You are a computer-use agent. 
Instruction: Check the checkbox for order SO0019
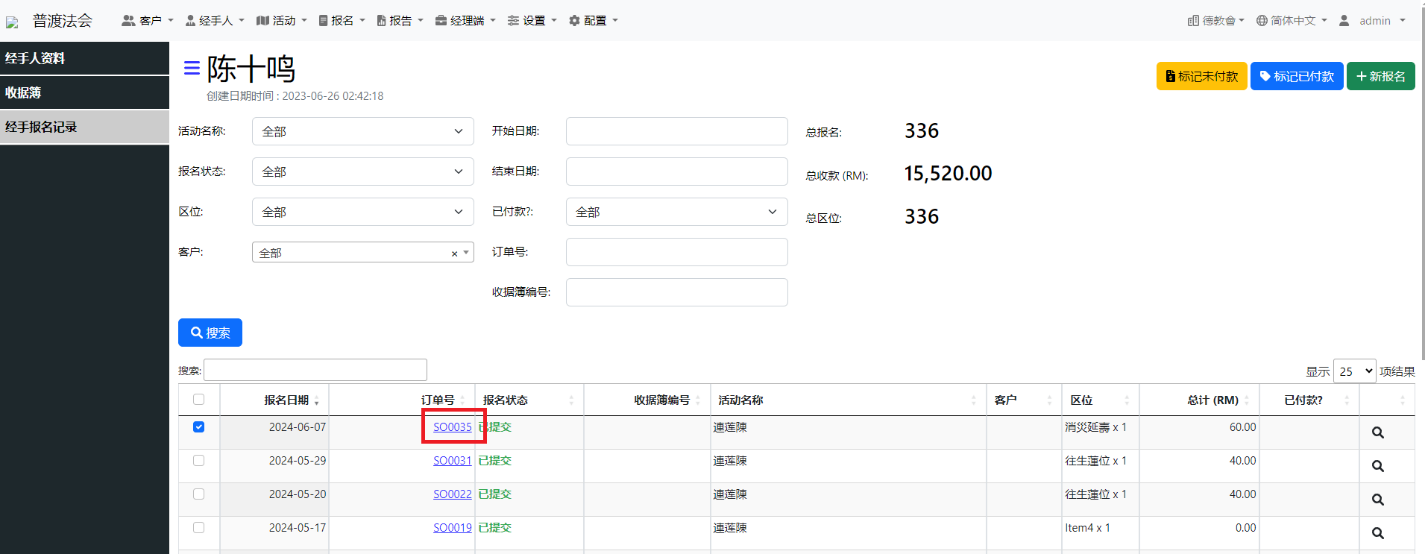point(198,527)
